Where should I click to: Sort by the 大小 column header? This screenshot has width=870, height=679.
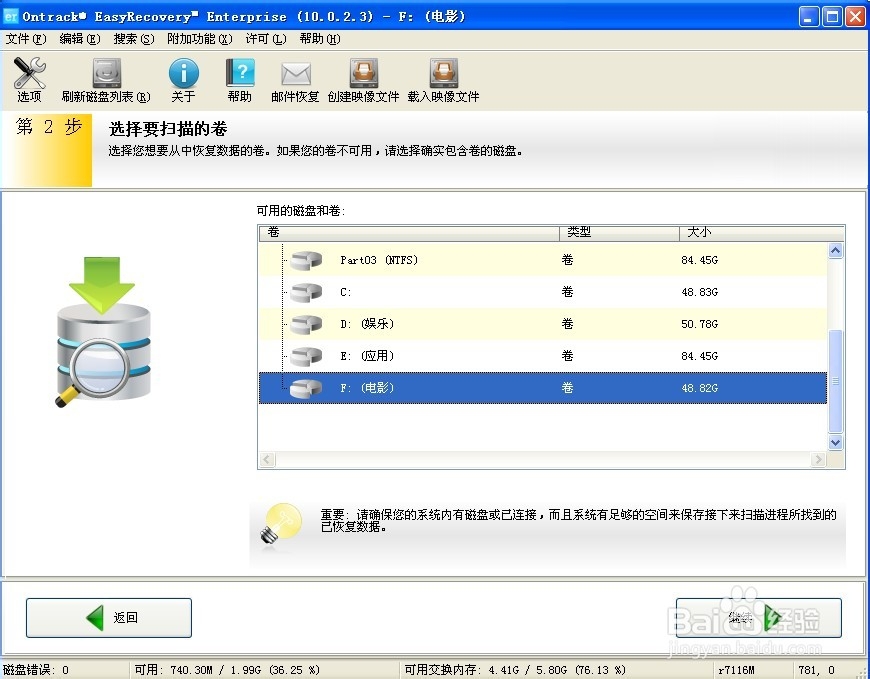point(762,232)
